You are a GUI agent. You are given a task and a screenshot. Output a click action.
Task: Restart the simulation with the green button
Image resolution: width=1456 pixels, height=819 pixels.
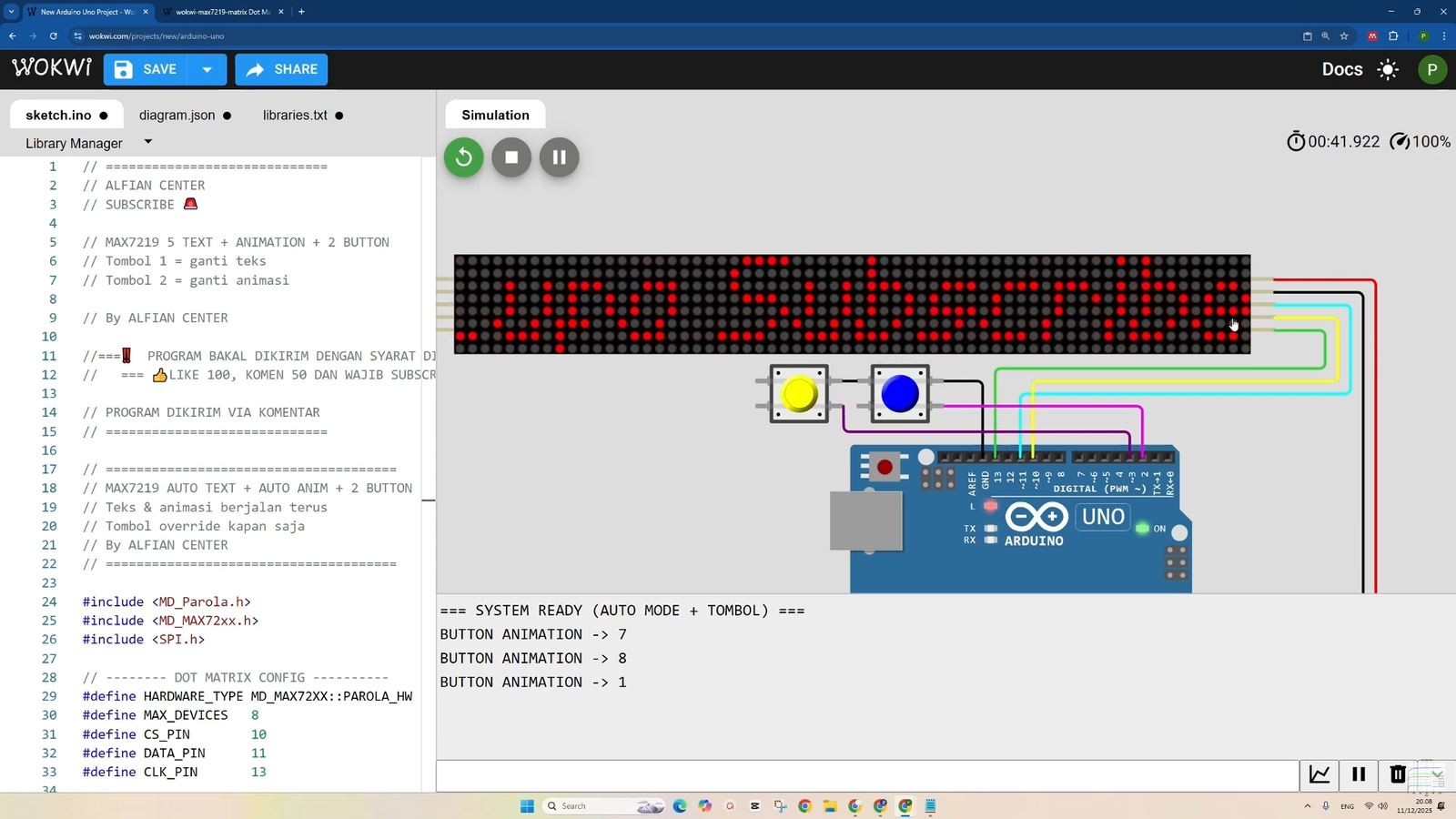click(463, 157)
